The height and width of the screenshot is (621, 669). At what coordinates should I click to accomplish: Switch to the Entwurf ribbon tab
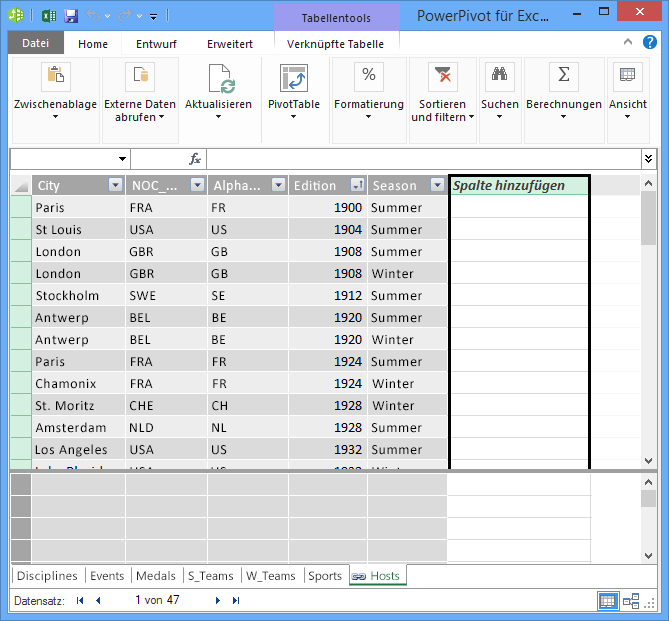pyautogui.click(x=156, y=44)
